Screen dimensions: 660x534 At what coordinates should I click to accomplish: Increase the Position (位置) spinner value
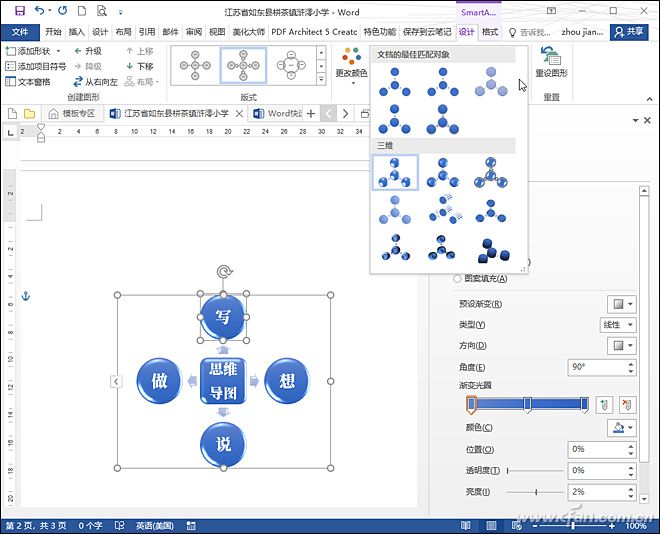631,446
